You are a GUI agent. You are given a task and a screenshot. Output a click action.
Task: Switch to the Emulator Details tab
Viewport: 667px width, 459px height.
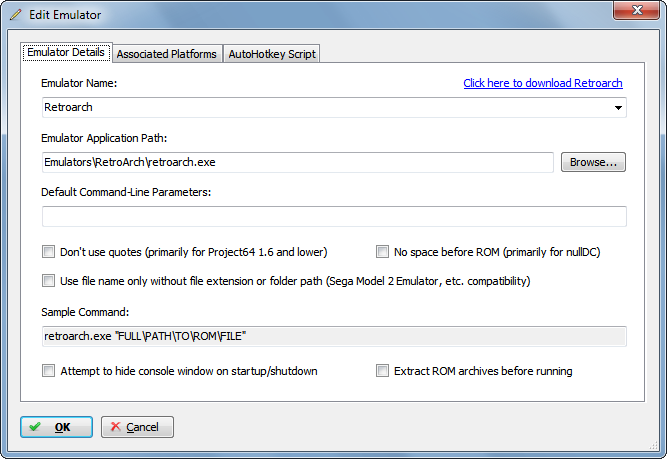pyautogui.click(x=66, y=52)
